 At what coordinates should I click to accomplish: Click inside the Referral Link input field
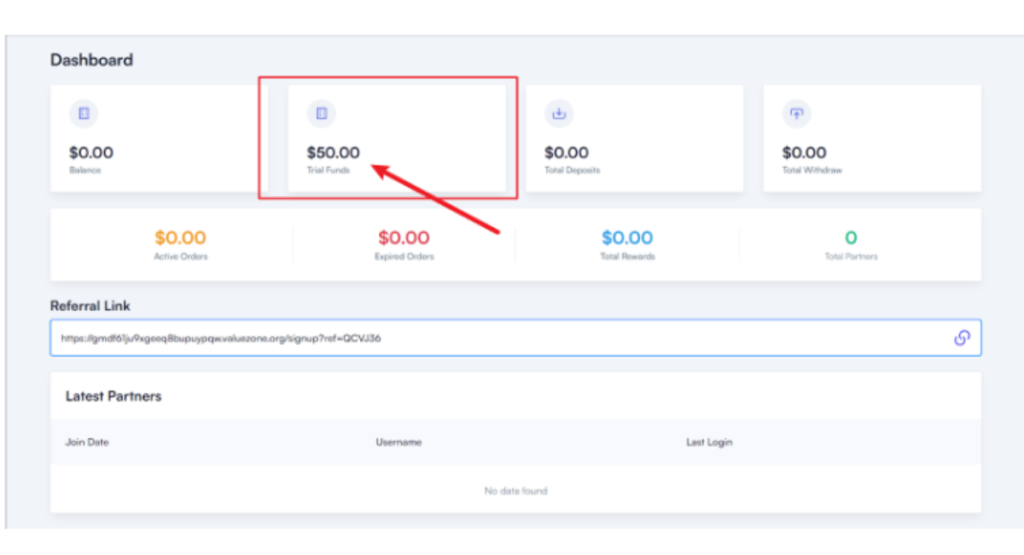click(500, 338)
